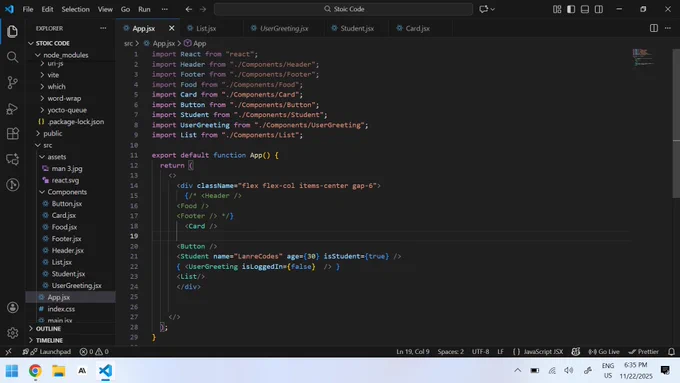Viewport: 680px width, 383px height.
Task: Open the overflow menu ellipsis in menu bar
Action: tap(164, 9)
